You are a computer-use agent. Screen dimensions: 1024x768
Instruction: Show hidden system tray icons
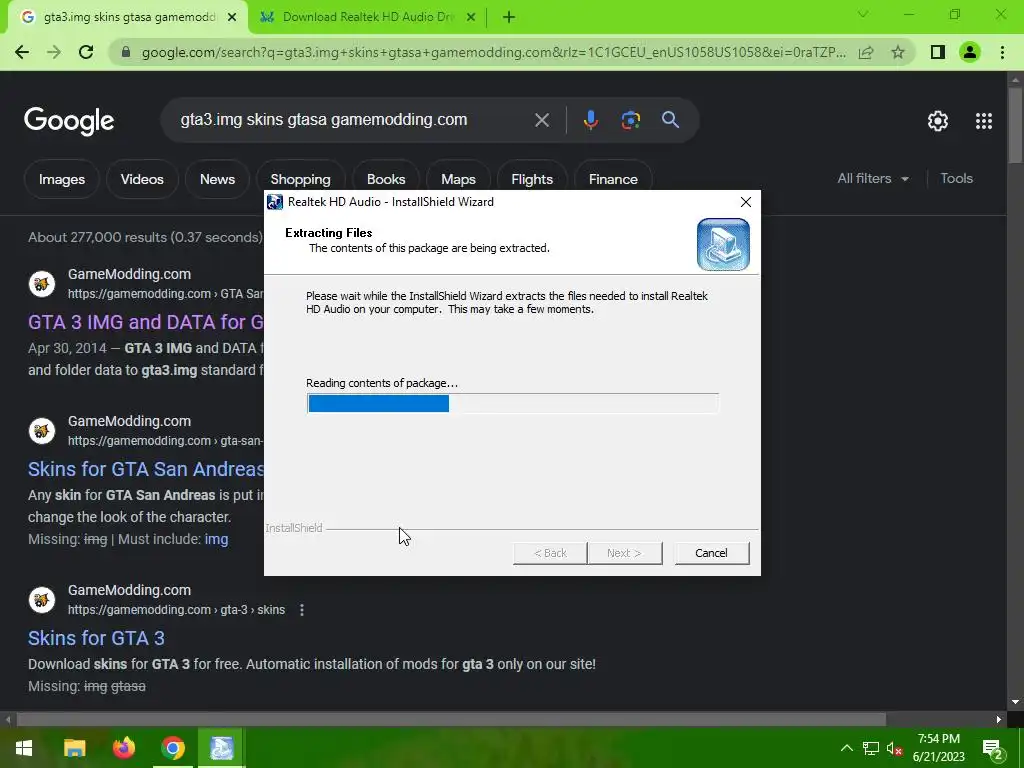[846, 748]
